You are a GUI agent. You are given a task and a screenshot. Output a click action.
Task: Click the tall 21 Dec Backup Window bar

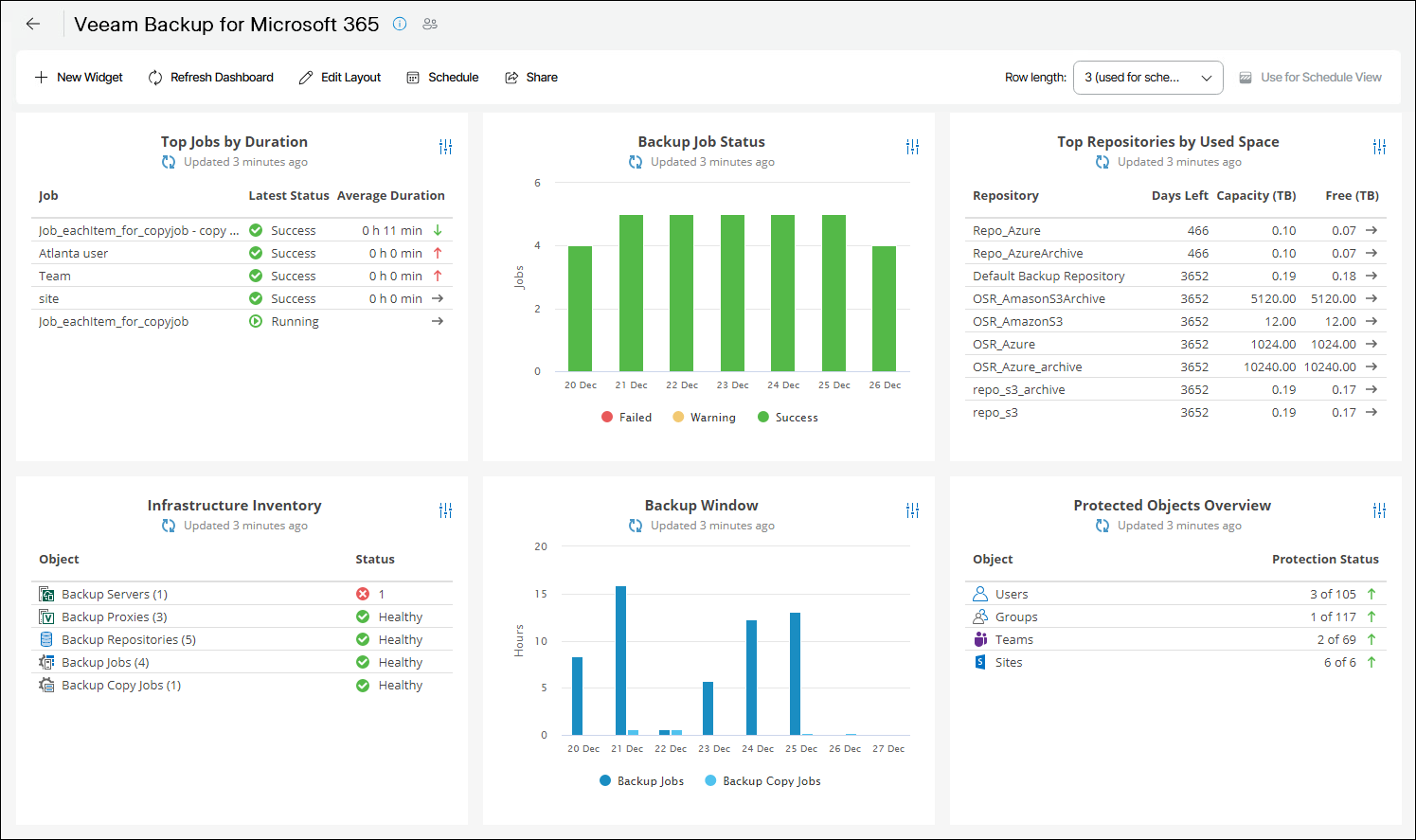(620, 660)
